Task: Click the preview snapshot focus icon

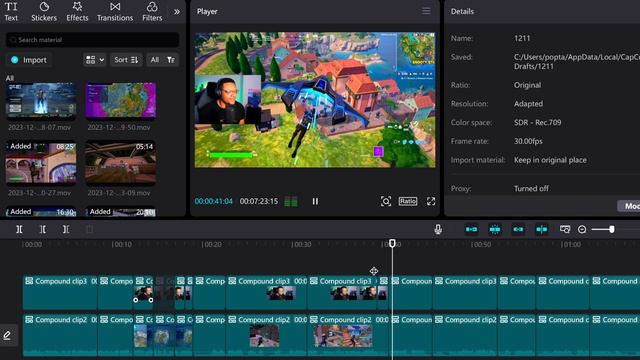Action: click(x=386, y=201)
